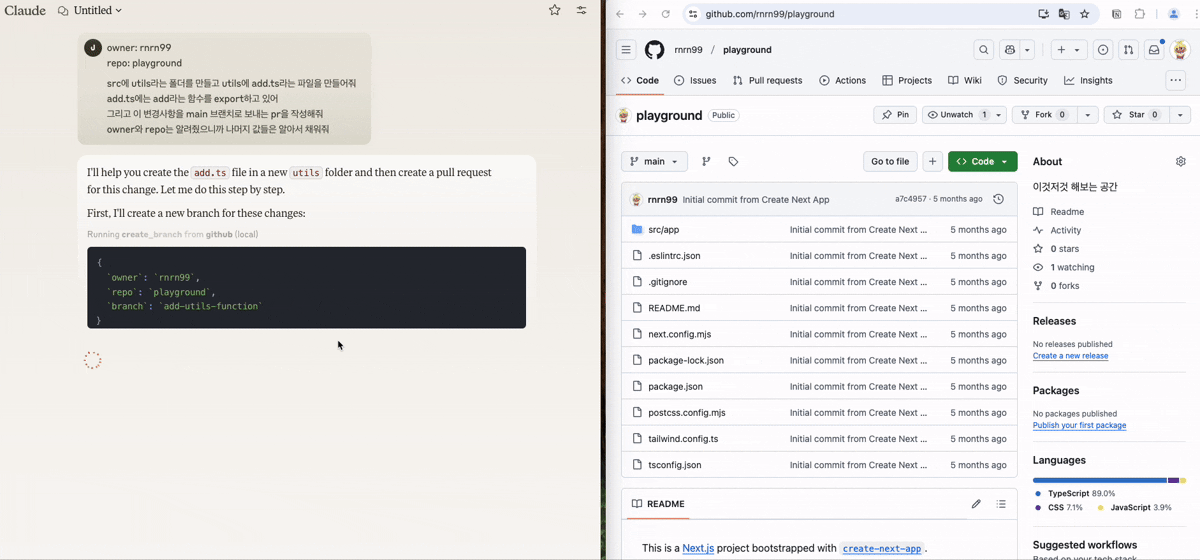Edit repository details gear icon in About
Image resolution: width=1200 pixels, height=560 pixels.
pos(1181,161)
